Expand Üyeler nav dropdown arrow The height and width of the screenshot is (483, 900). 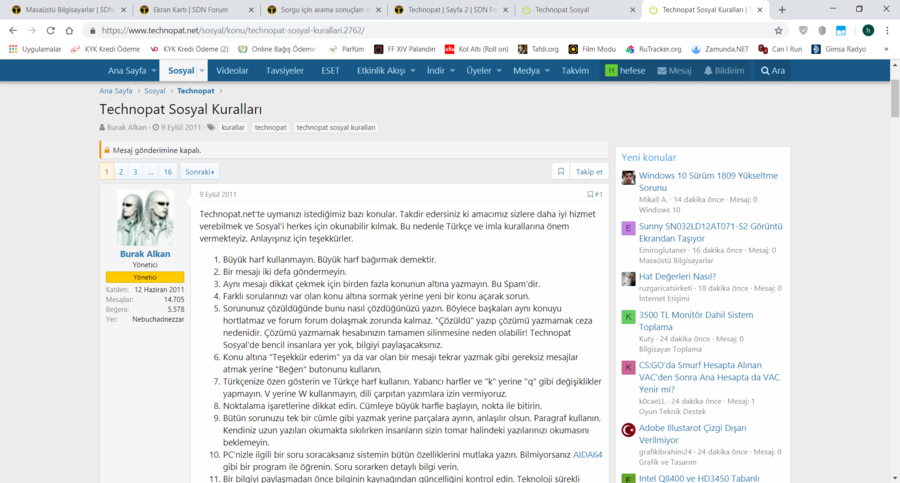point(499,71)
